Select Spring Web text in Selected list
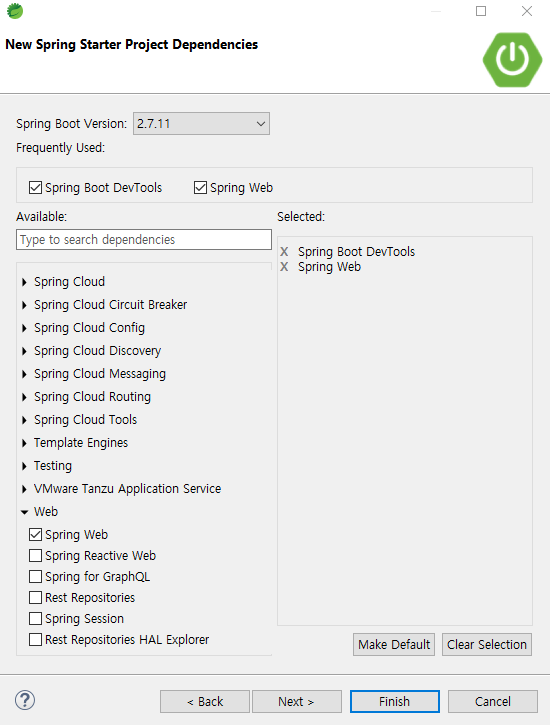This screenshot has width=550, height=725. pos(329,267)
